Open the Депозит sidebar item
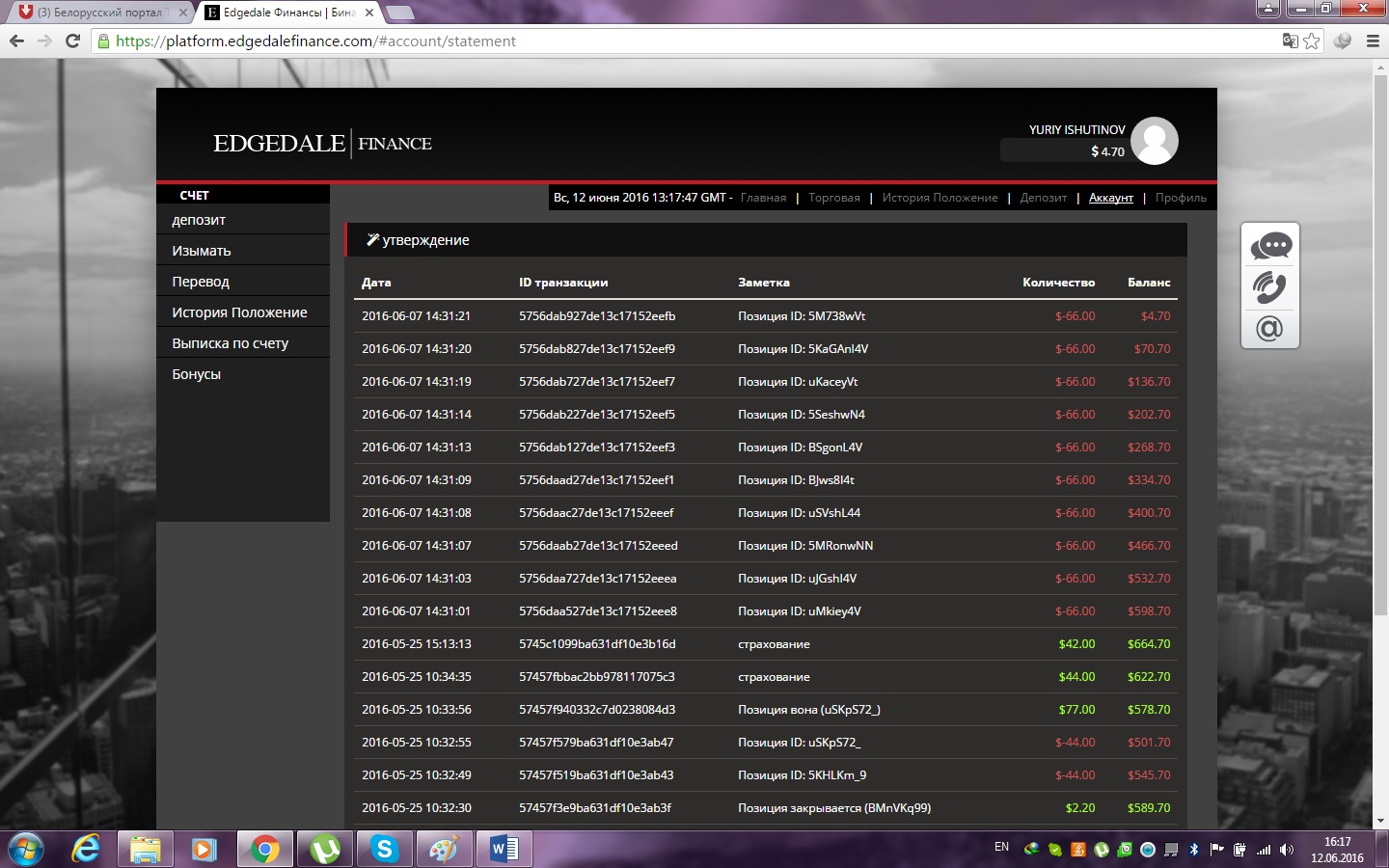This screenshot has width=1389, height=868. click(x=199, y=220)
